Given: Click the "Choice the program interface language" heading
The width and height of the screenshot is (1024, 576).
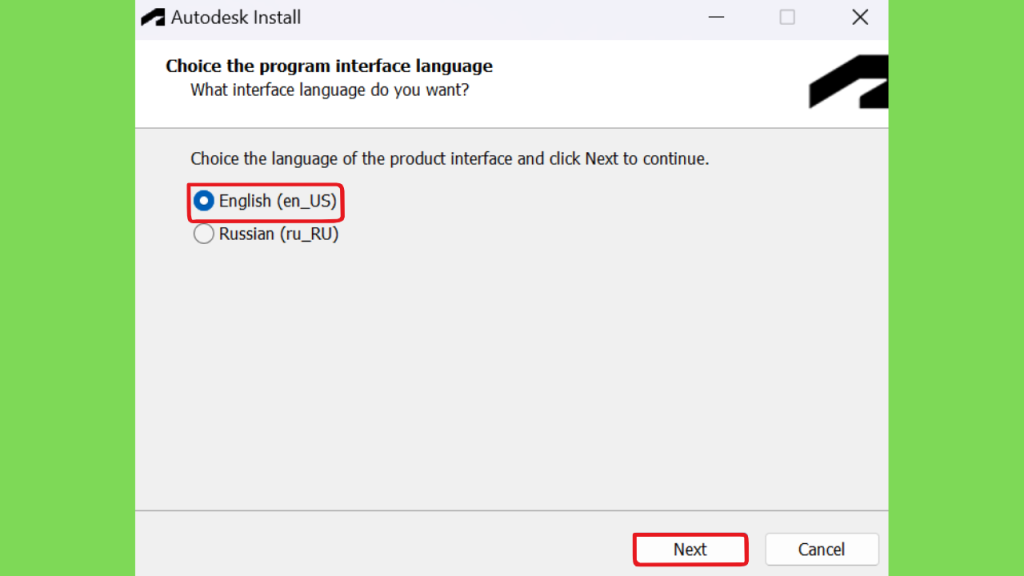Looking at the screenshot, I should (x=329, y=66).
